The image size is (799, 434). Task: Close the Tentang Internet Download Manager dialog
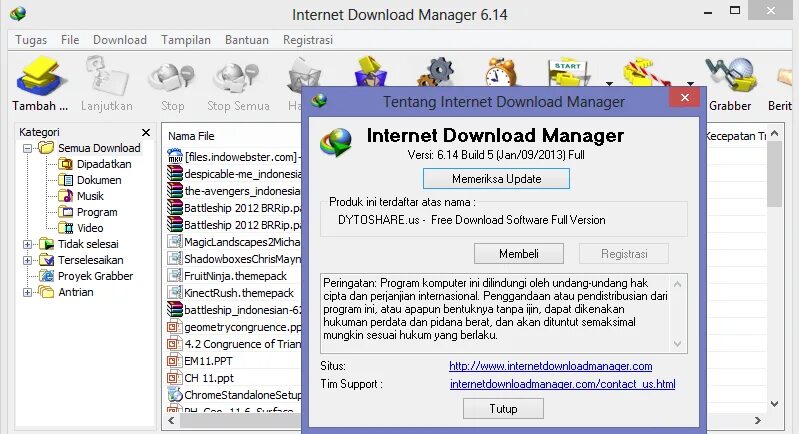click(x=684, y=97)
